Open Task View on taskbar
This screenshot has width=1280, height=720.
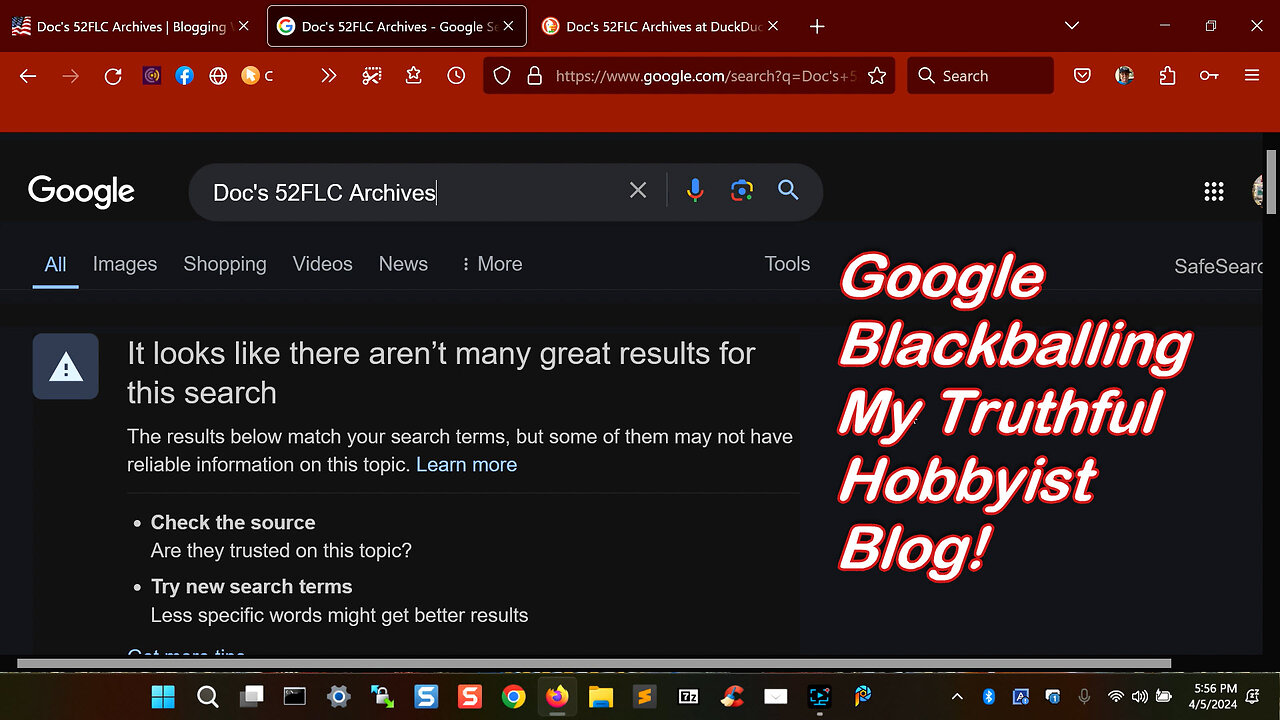(x=252, y=696)
